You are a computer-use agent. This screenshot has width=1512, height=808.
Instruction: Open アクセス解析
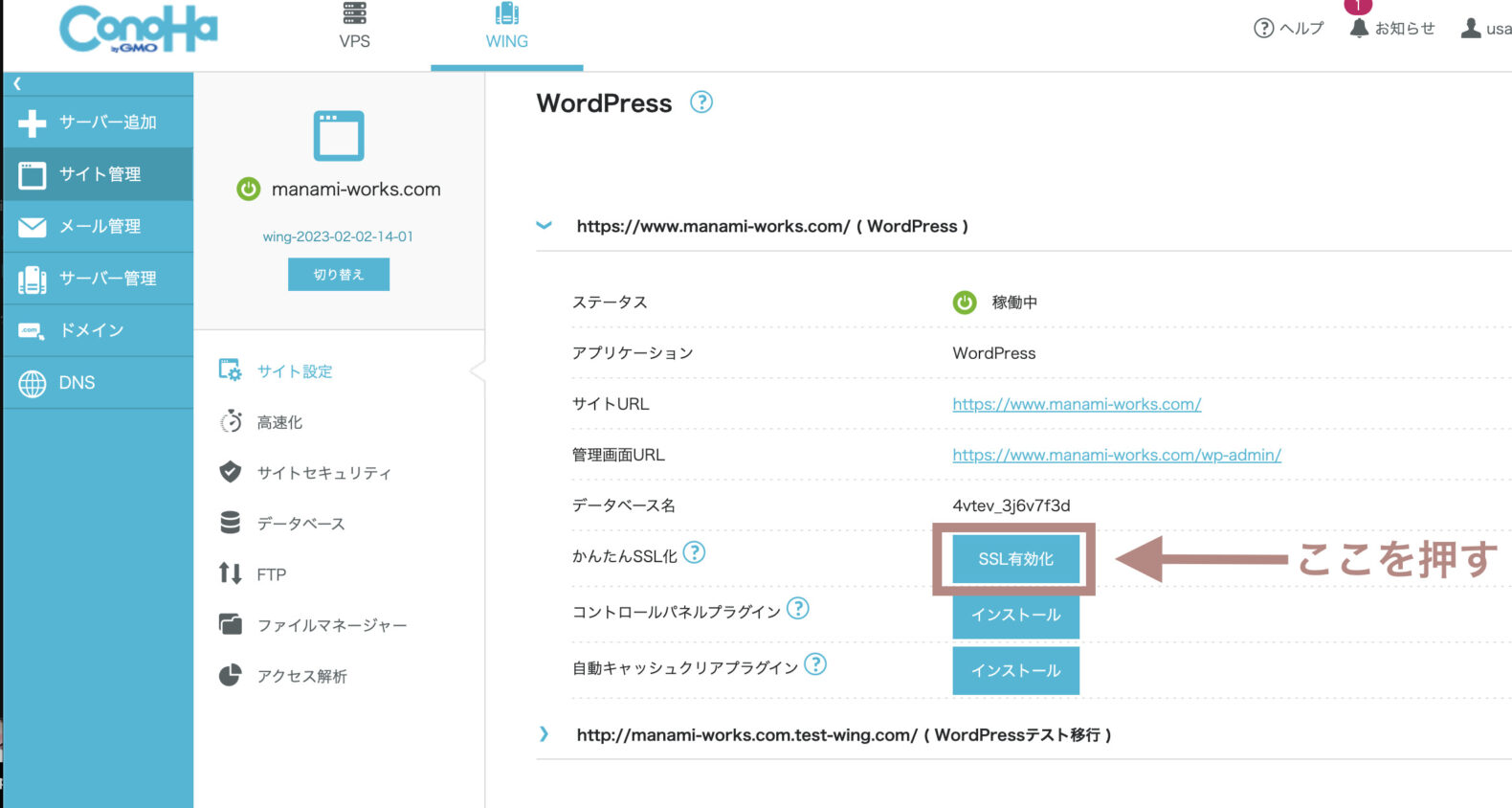[301, 676]
